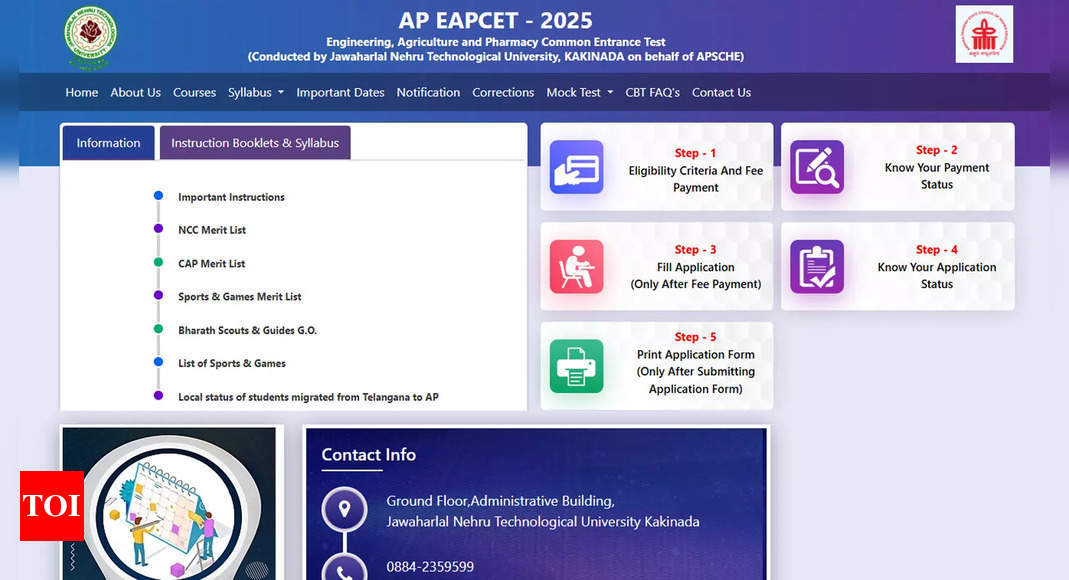Open the Notification page
Screen dimensions: 1069x580
pyautogui.click(x=428, y=93)
